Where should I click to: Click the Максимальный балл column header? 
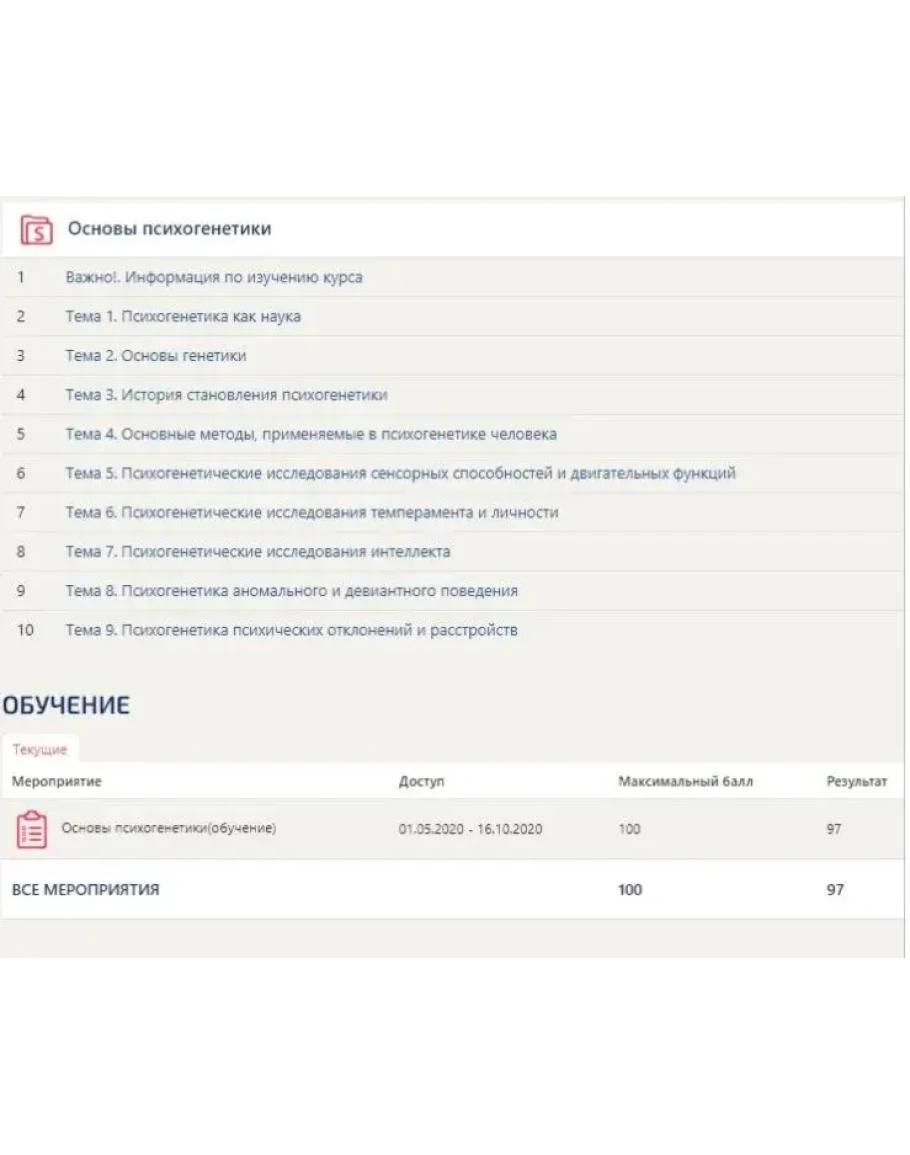685,781
